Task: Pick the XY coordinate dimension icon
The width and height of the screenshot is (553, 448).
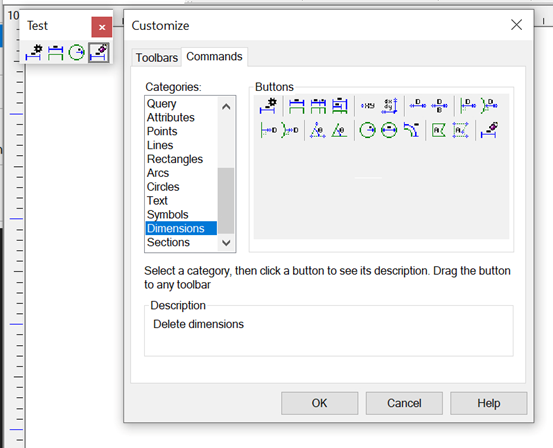Action: click(367, 105)
